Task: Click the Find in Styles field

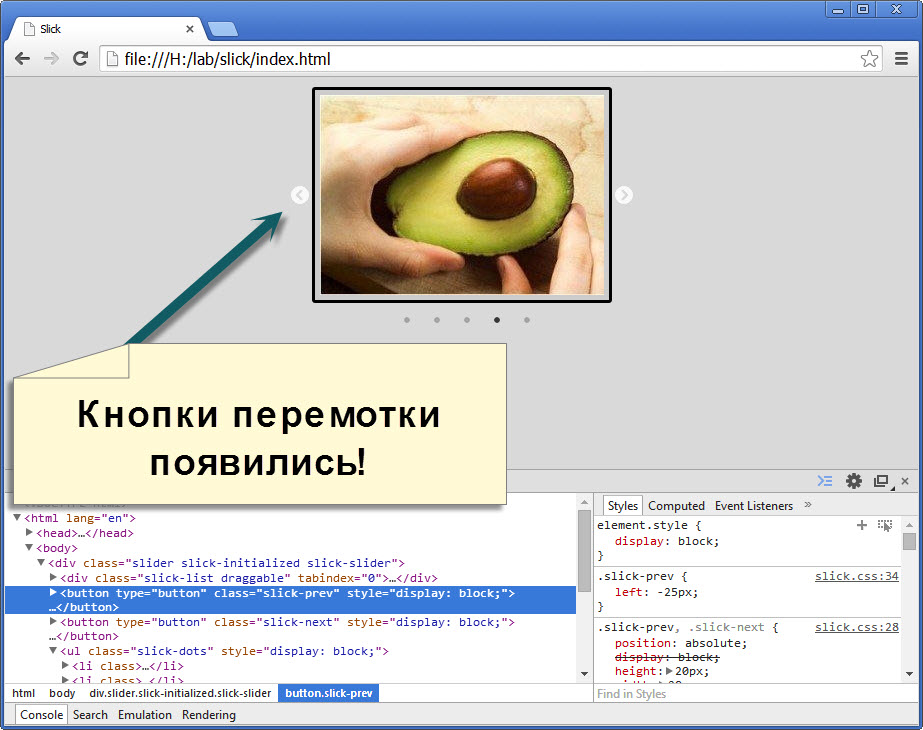Action: (x=756, y=694)
